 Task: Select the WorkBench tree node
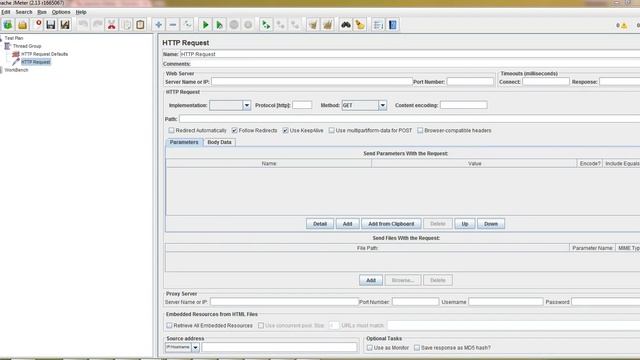pos(16,70)
